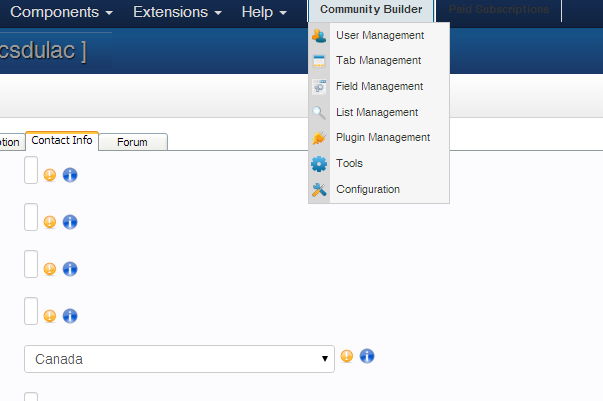Click the blue Tools gear icon
The width and height of the screenshot is (603, 401).
pos(319,164)
